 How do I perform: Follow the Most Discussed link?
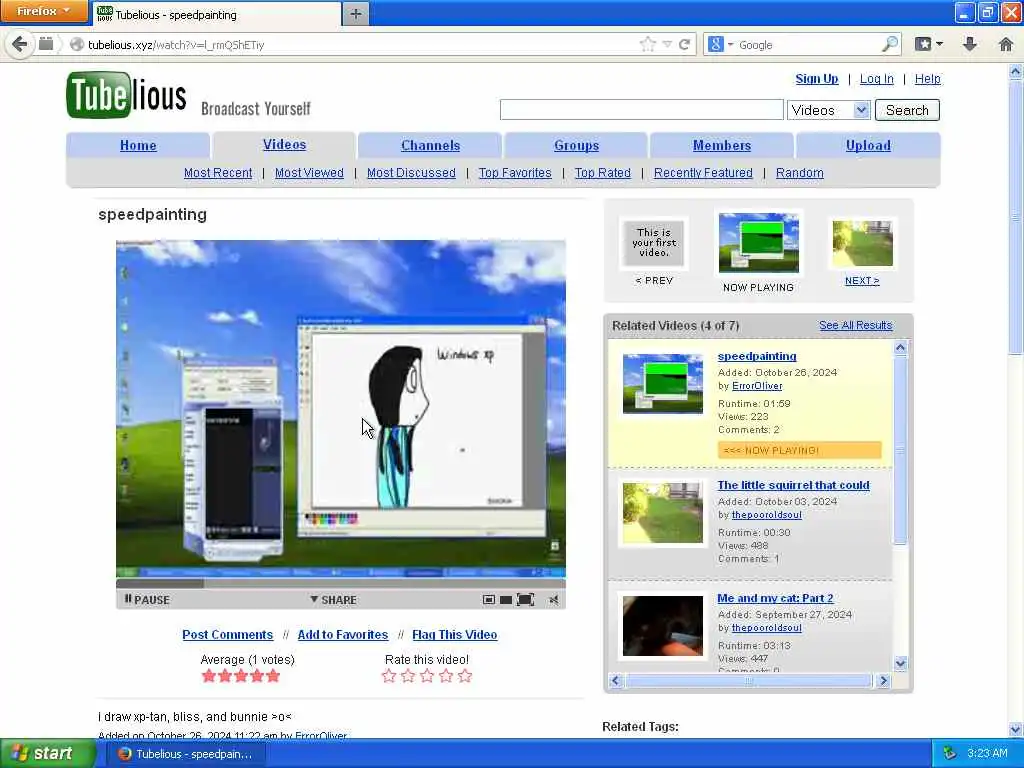coord(411,172)
